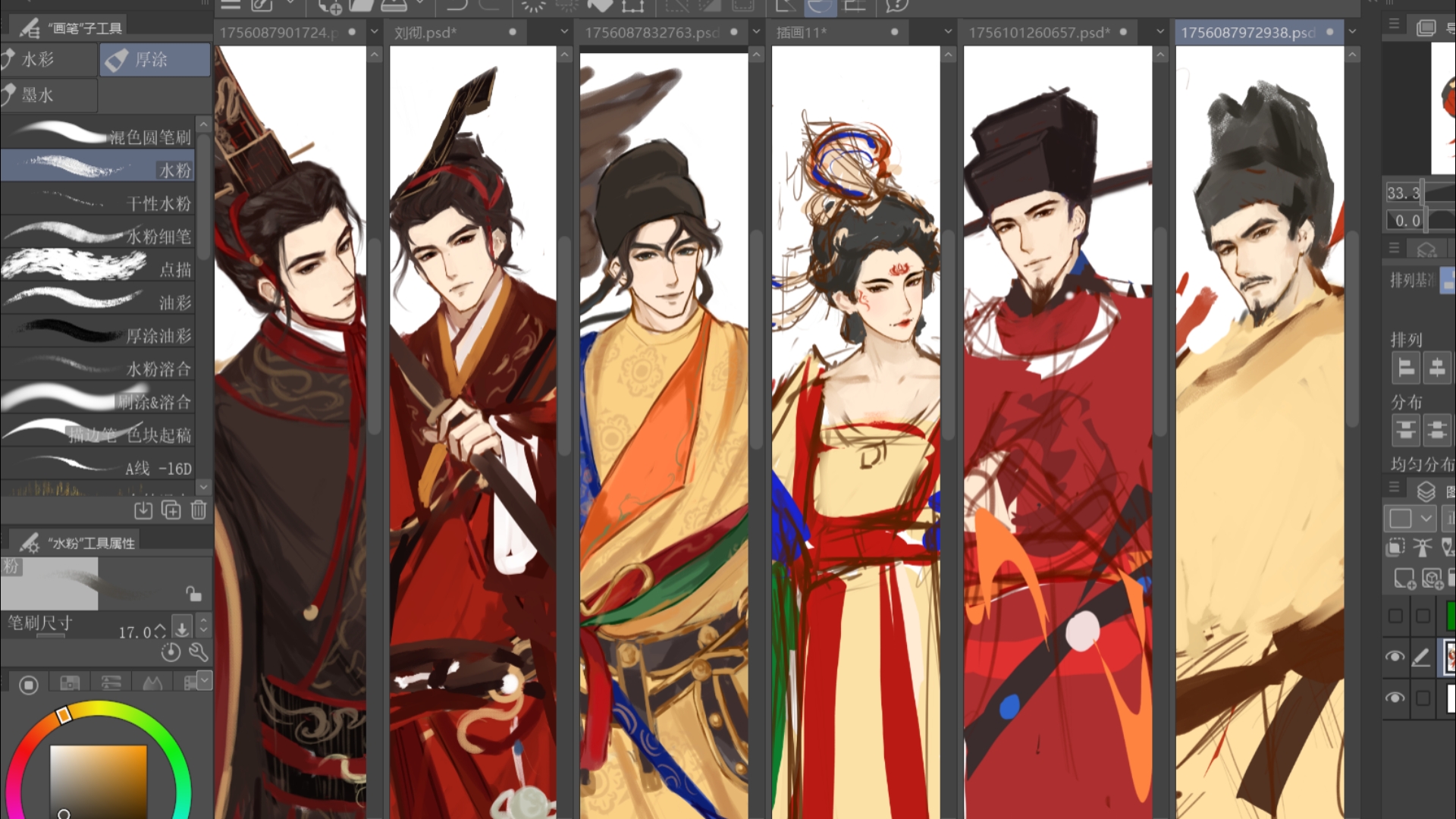1456x819 pixels.
Task: Toggle clip to layer below icon
Action: click(1395, 547)
